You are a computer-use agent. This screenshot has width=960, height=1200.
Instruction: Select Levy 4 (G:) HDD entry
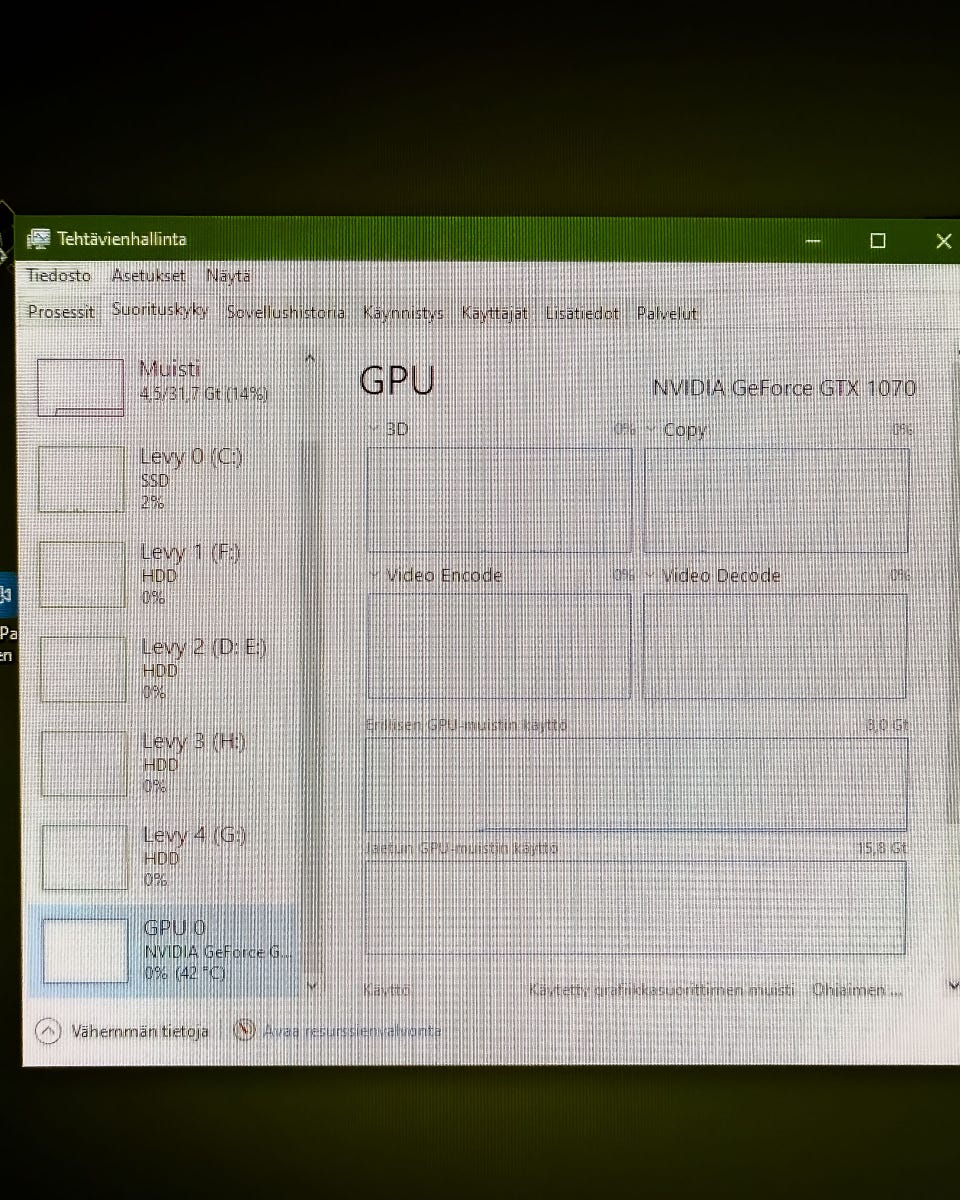click(165, 857)
